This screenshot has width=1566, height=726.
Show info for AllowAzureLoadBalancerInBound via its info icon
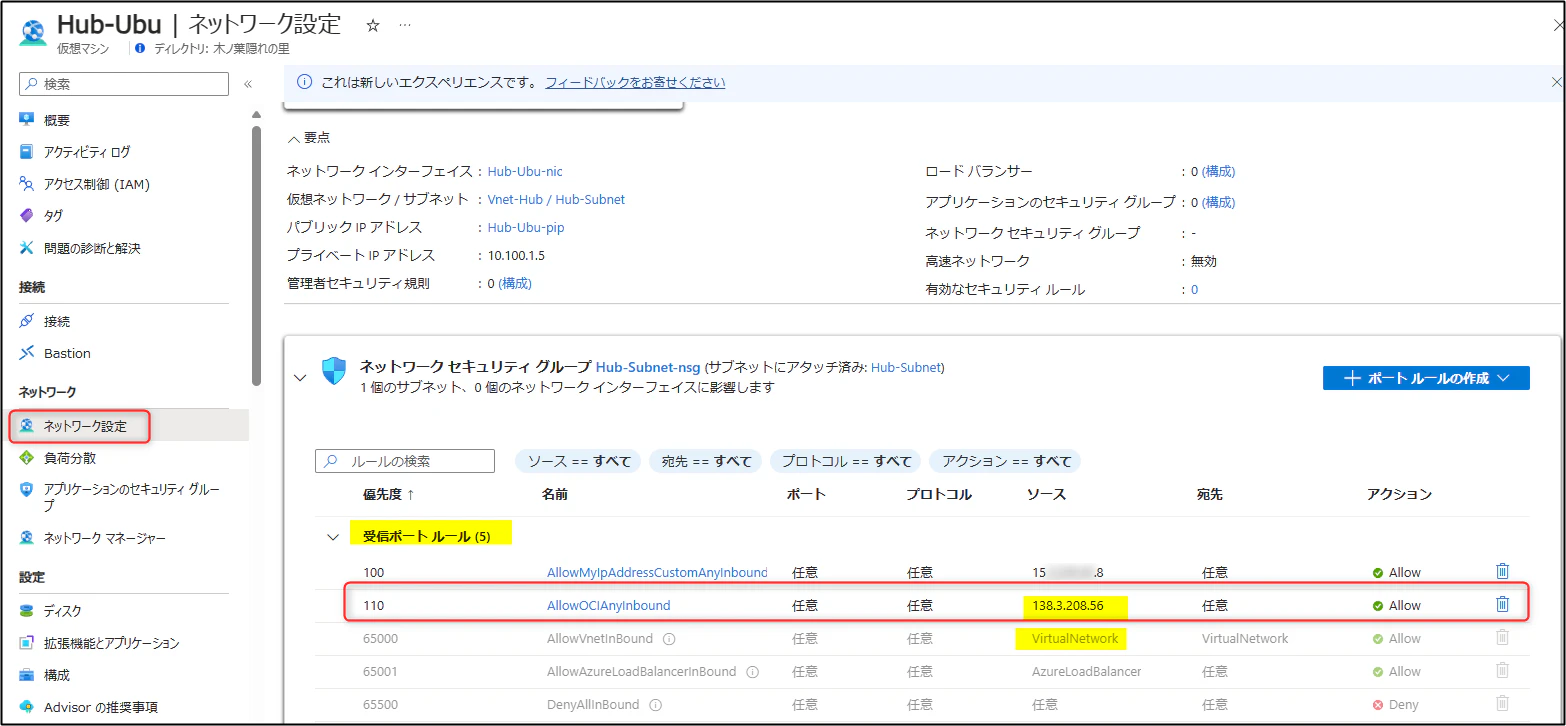(x=752, y=671)
